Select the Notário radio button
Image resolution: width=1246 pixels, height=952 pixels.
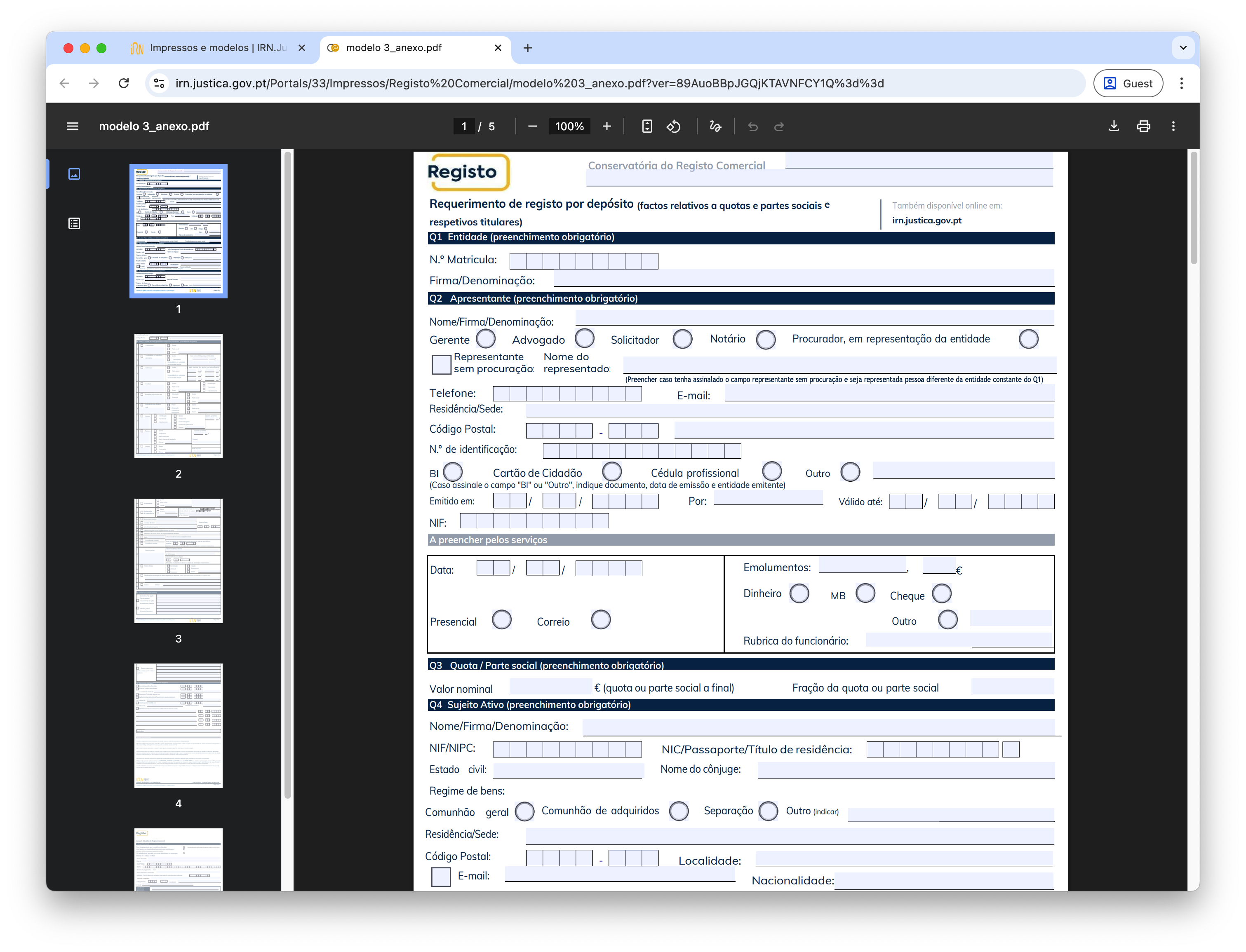pyautogui.click(x=766, y=340)
